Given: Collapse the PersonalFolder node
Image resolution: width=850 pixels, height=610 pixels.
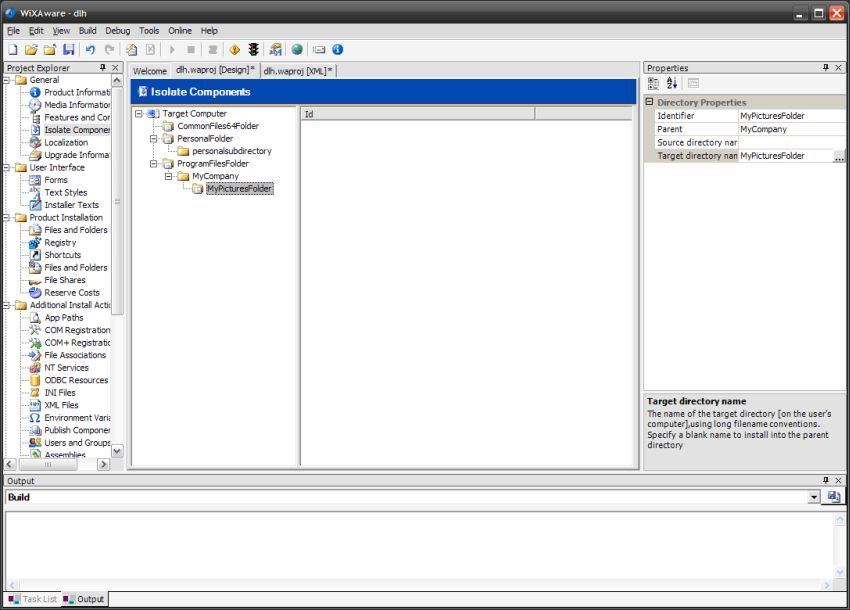Looking at the screenshot, I should click(x=153, y=139).
